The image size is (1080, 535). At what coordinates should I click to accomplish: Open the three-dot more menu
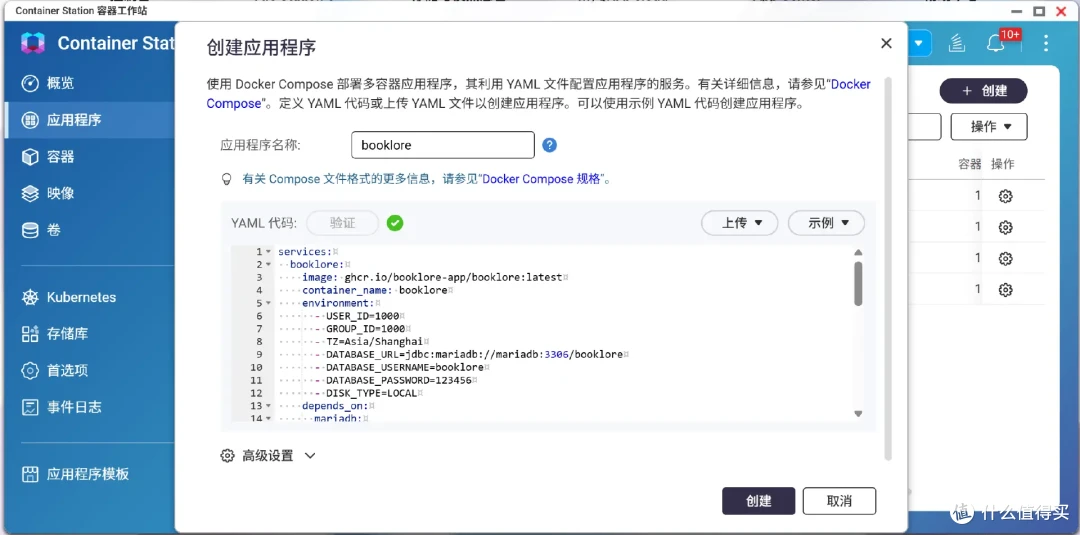1046,43
